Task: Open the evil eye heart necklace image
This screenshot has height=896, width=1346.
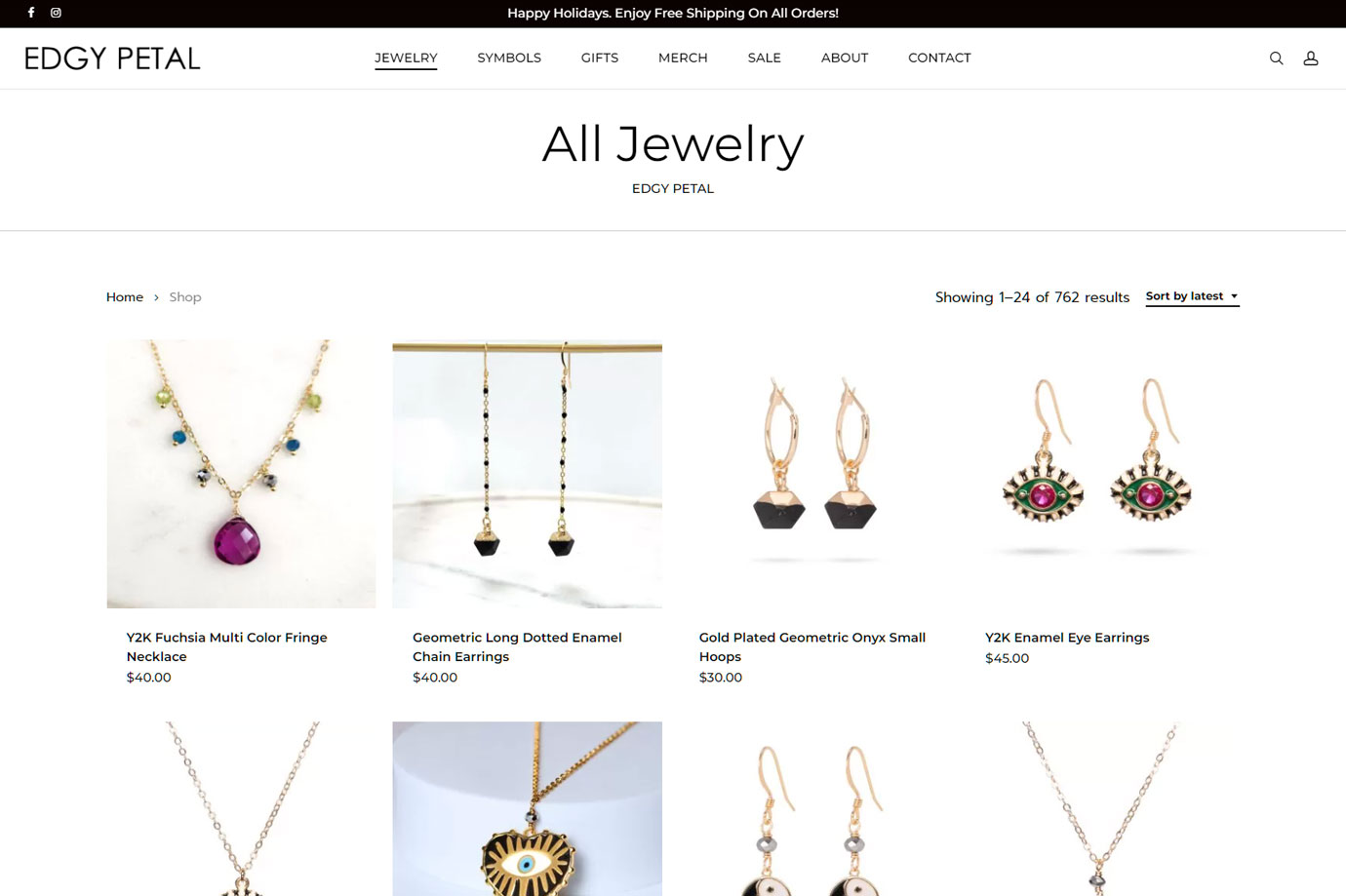Action: [x=527, y=808]
